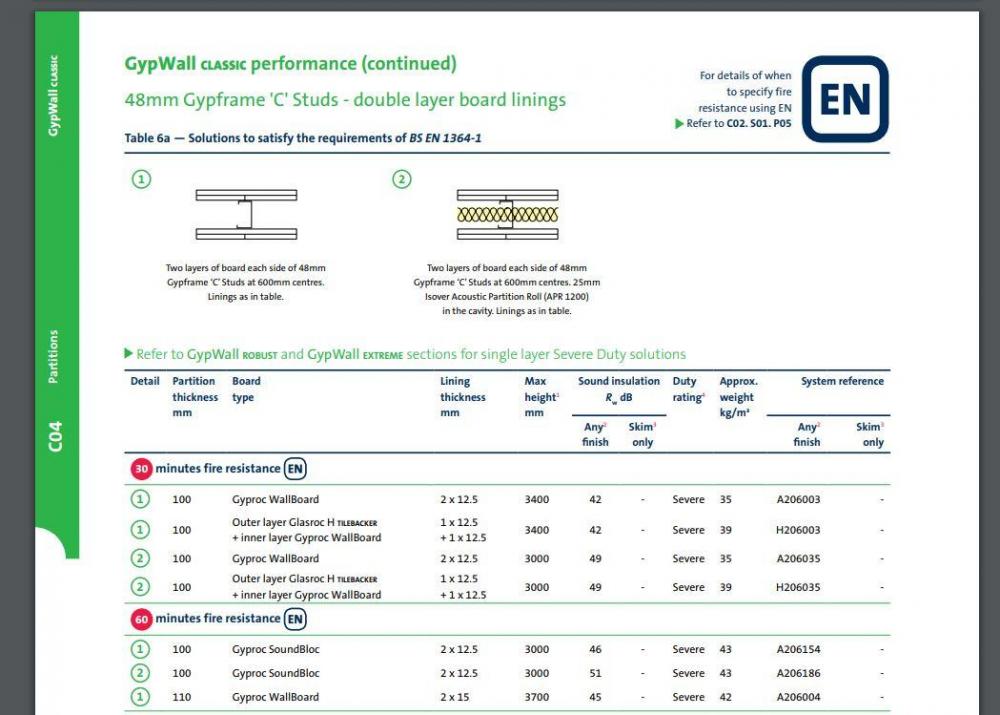1000x715 pixels.
Task: Click the red 60 minutes fire badge
Action: 142,619
